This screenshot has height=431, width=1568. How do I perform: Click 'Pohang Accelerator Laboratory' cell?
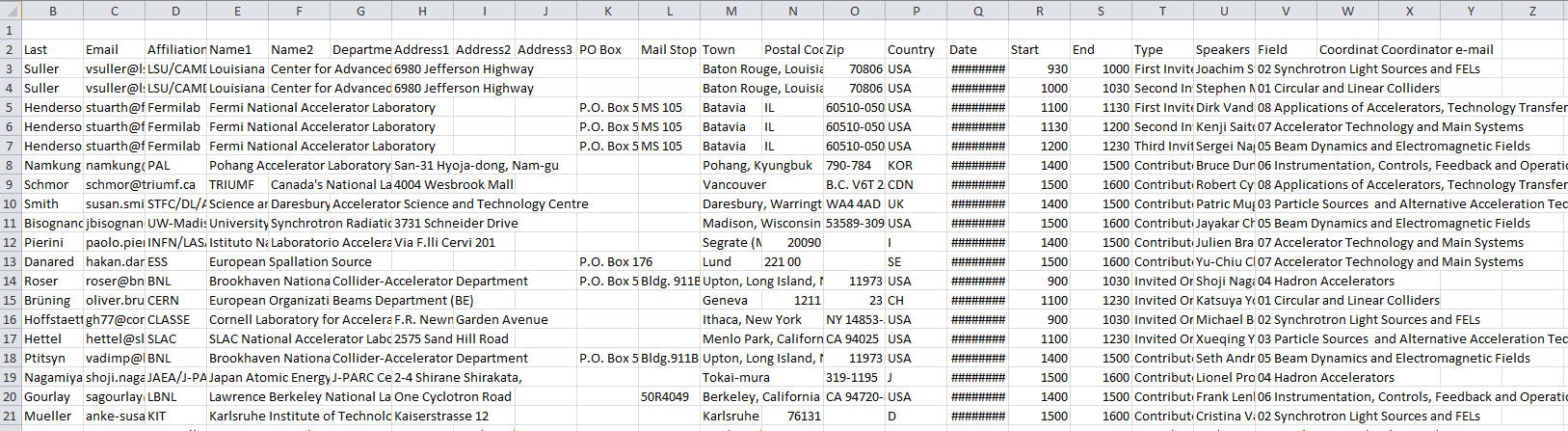pyautogui.click(x=300, y=165)
